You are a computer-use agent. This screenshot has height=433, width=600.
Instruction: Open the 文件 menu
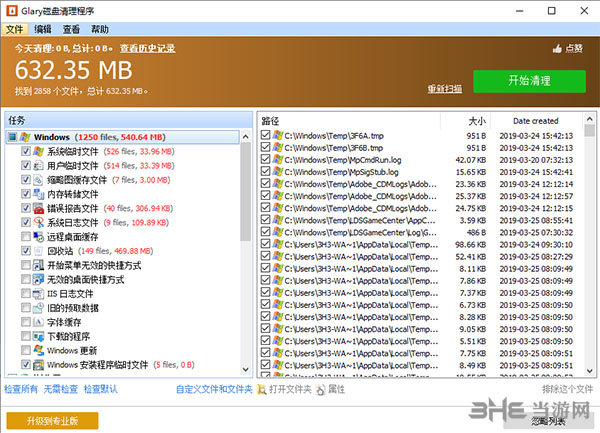click(x=15, y=29)
